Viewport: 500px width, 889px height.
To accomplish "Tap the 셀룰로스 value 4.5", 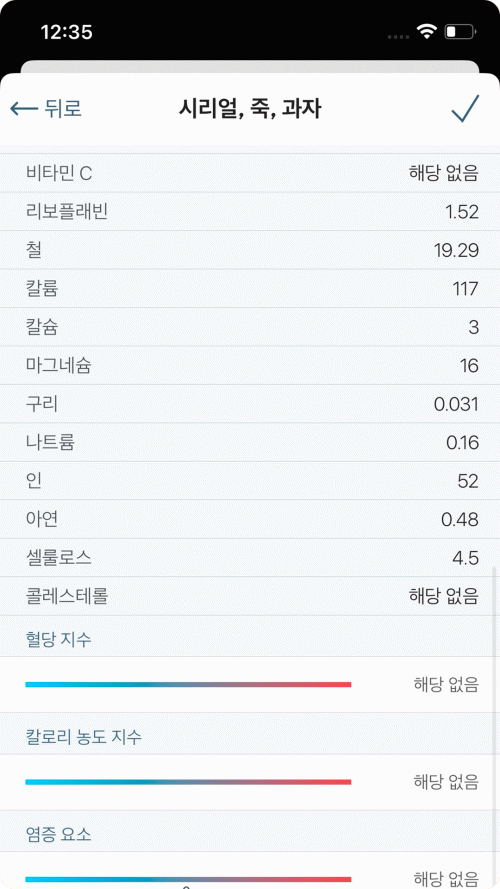I will [x=465, y=558].
